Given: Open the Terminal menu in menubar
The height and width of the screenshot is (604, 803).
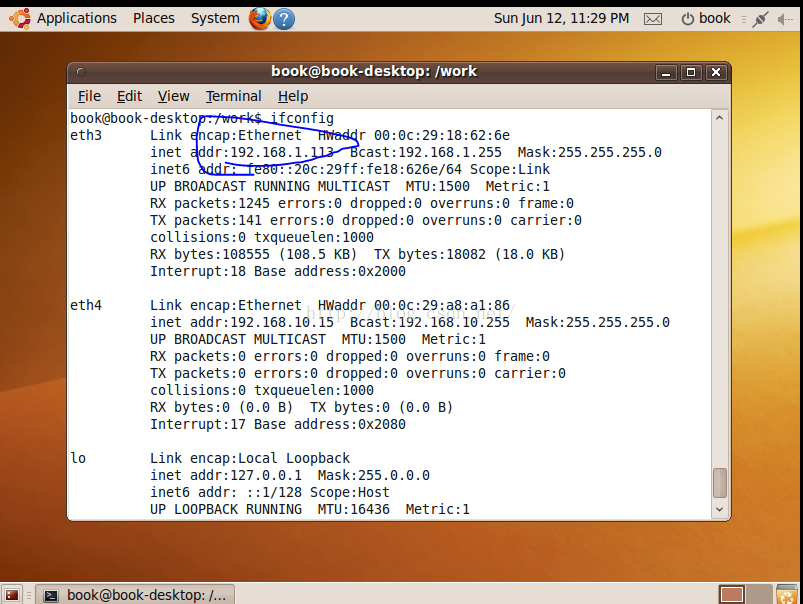Looking at the screenshot, I should (234, 96).
